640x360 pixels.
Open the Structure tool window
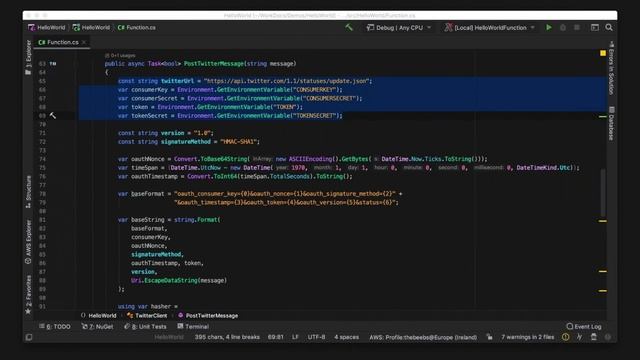tap(28, 192)
